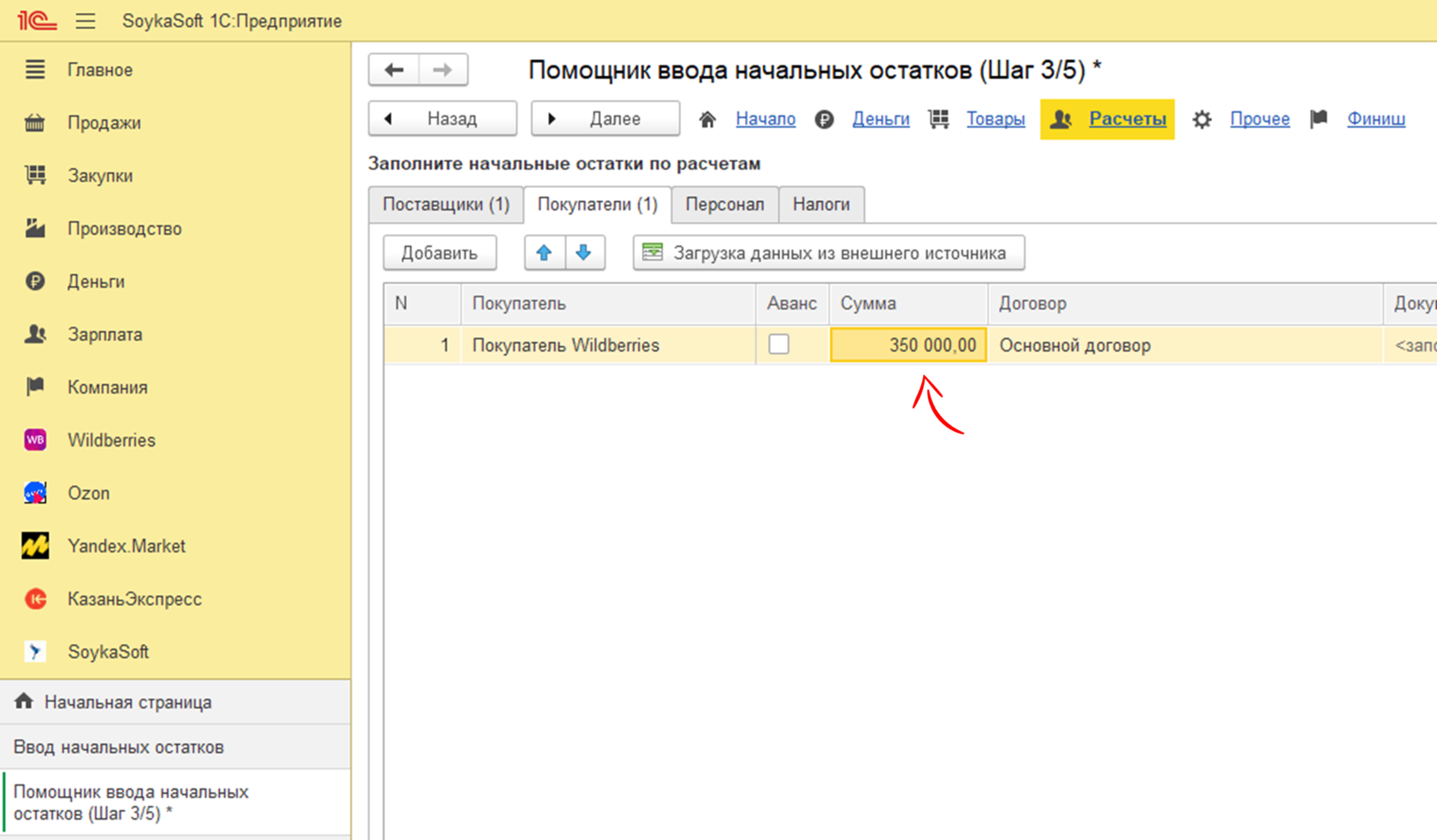
Task: Follow the Начало step link
Action: point(766,119)
